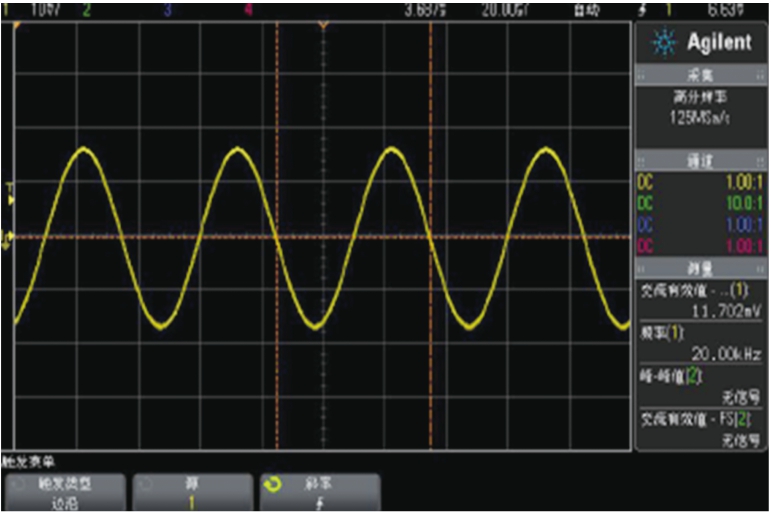Click the right vertical orange cursor line
The width and height of the screenshot is (771, 513).
[430, 300]
